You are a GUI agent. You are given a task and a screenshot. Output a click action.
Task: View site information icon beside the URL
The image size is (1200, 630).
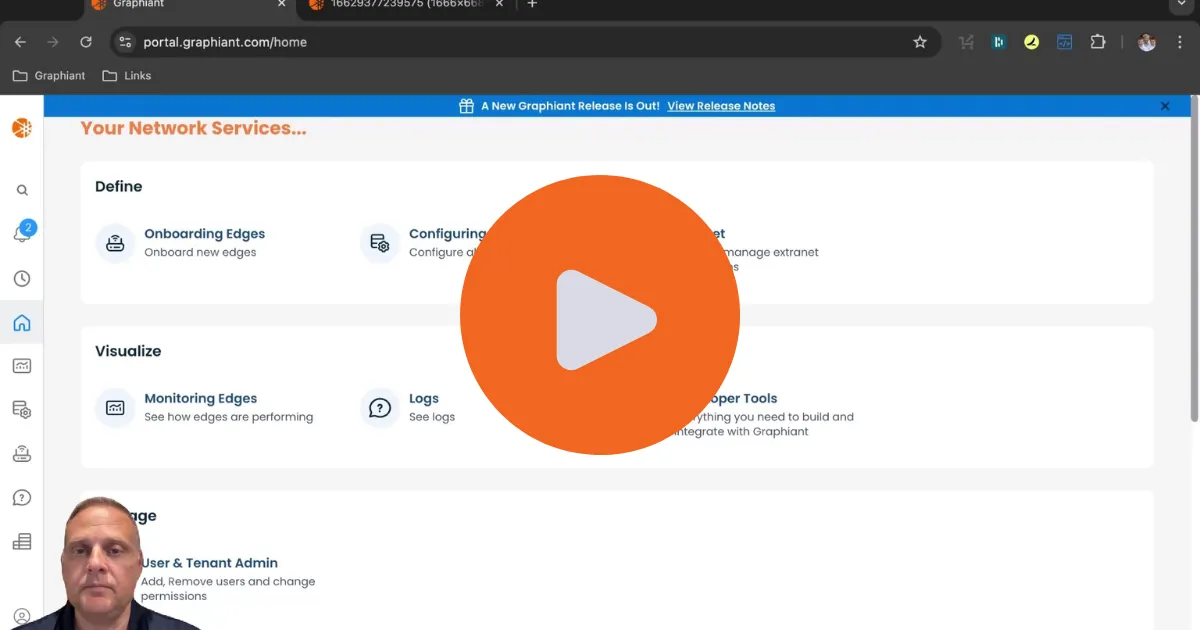pos(125,42)
